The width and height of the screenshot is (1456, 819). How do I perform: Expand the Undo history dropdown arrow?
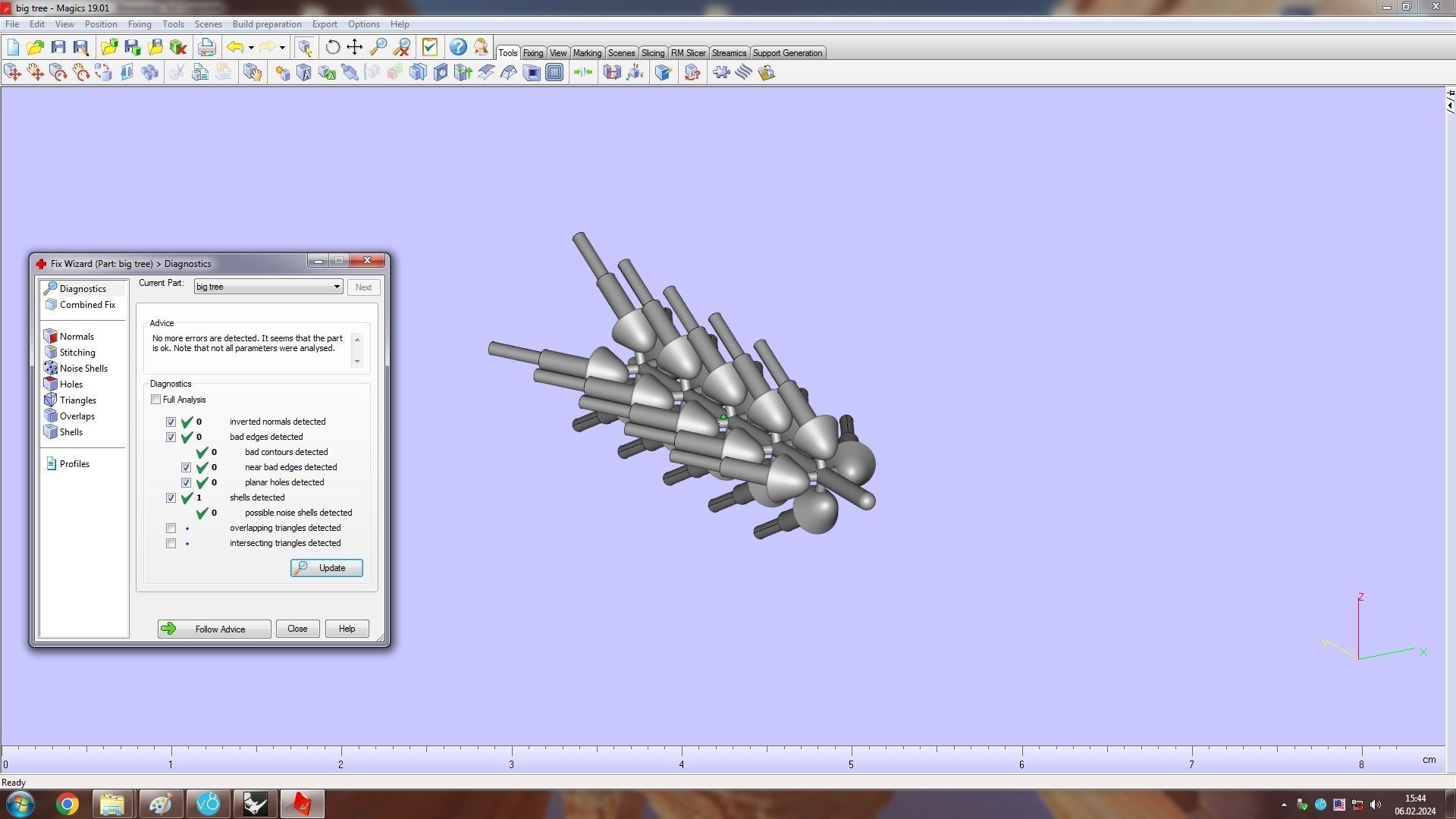(251, 48)
